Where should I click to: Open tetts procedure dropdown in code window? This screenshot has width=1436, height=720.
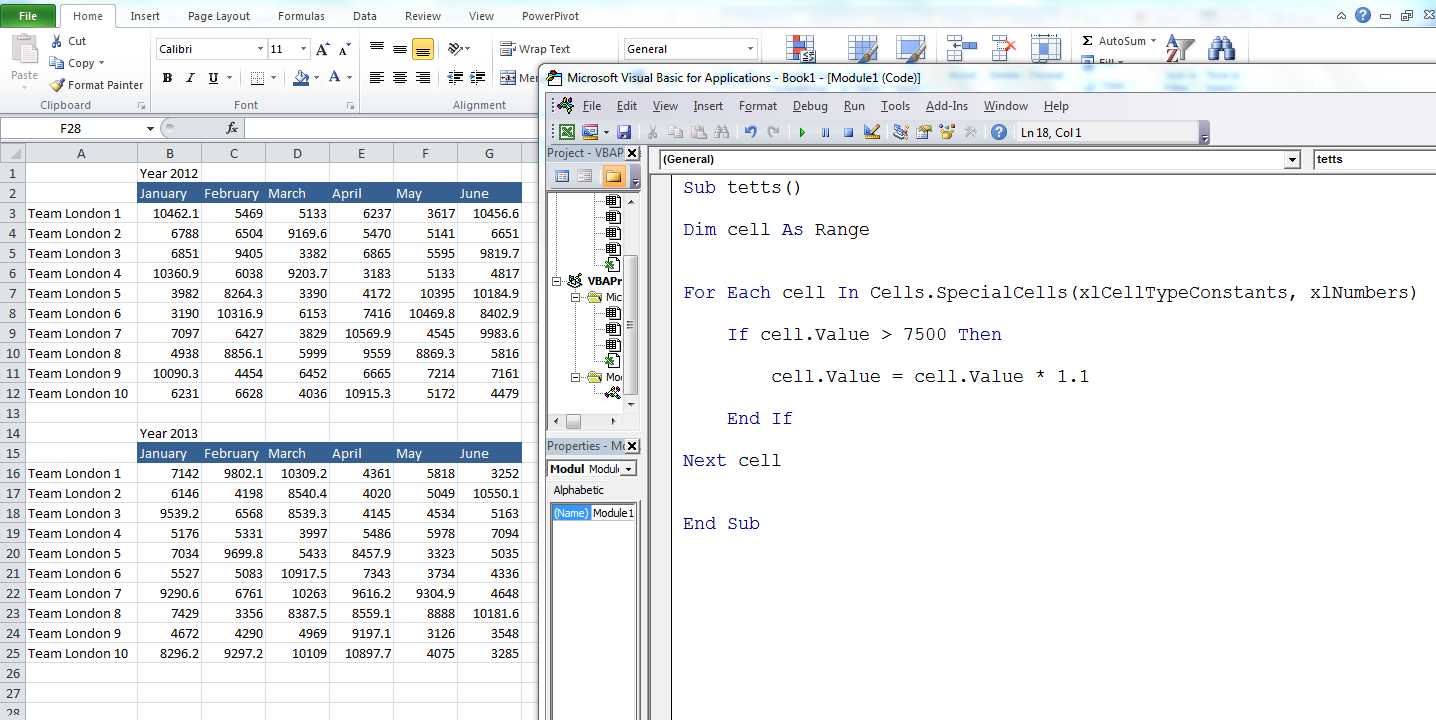pos(1374,159)
